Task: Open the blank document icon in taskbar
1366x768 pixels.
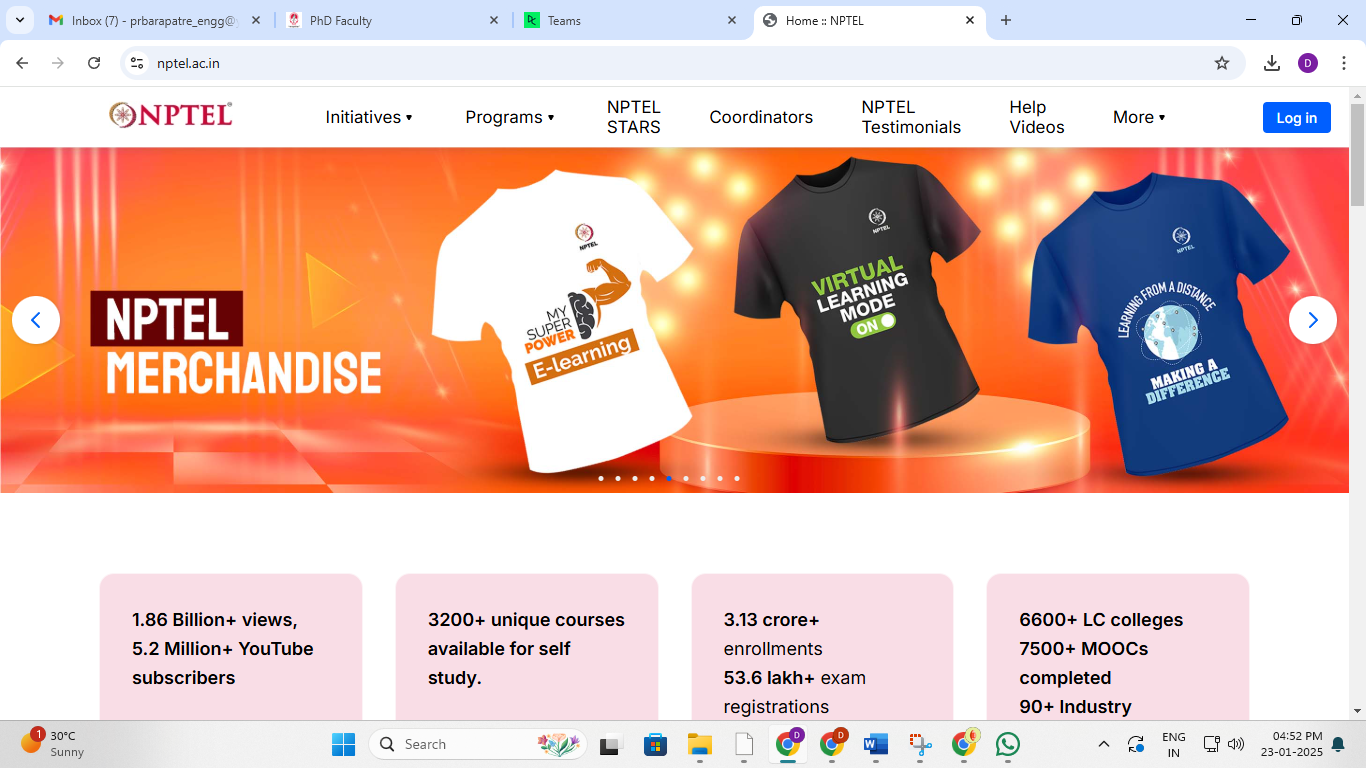Action: click(743, 744)
